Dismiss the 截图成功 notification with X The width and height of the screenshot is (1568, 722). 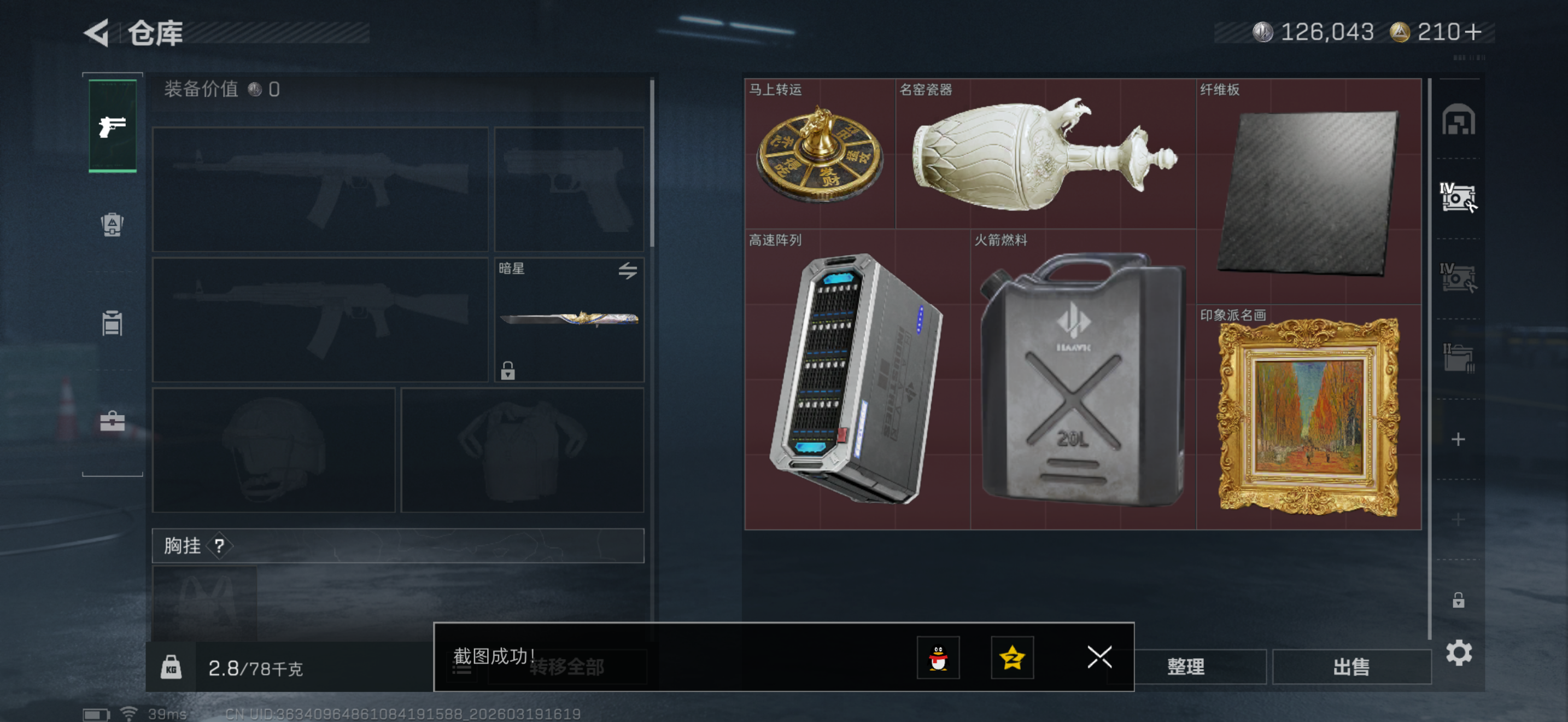[x=1099, y=657]
